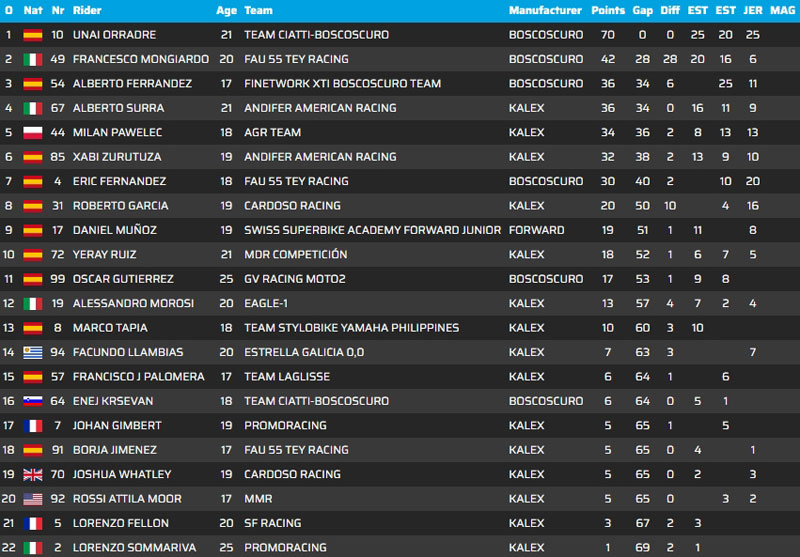
Task: Click the Uruguay flag next to Facundo Llambias
Action: [33, 352]
